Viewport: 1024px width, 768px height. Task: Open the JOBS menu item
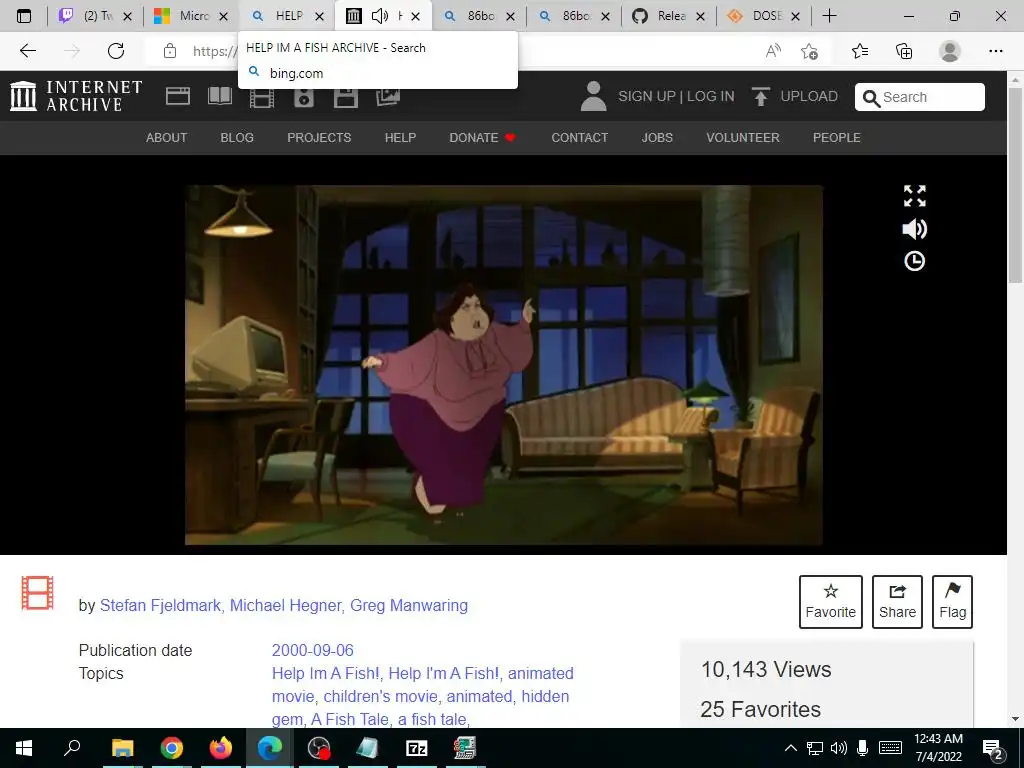point(657,138)
